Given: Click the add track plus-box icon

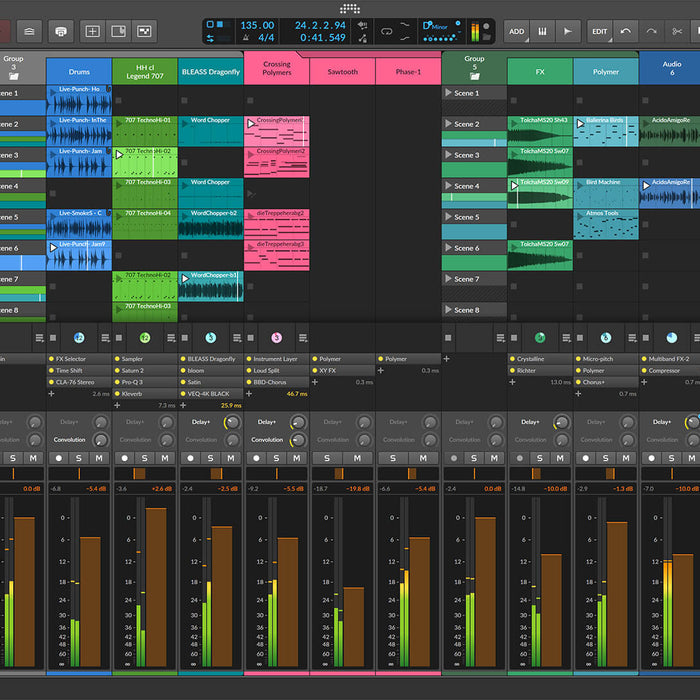Looking at the screenshot, I should 92,31.
